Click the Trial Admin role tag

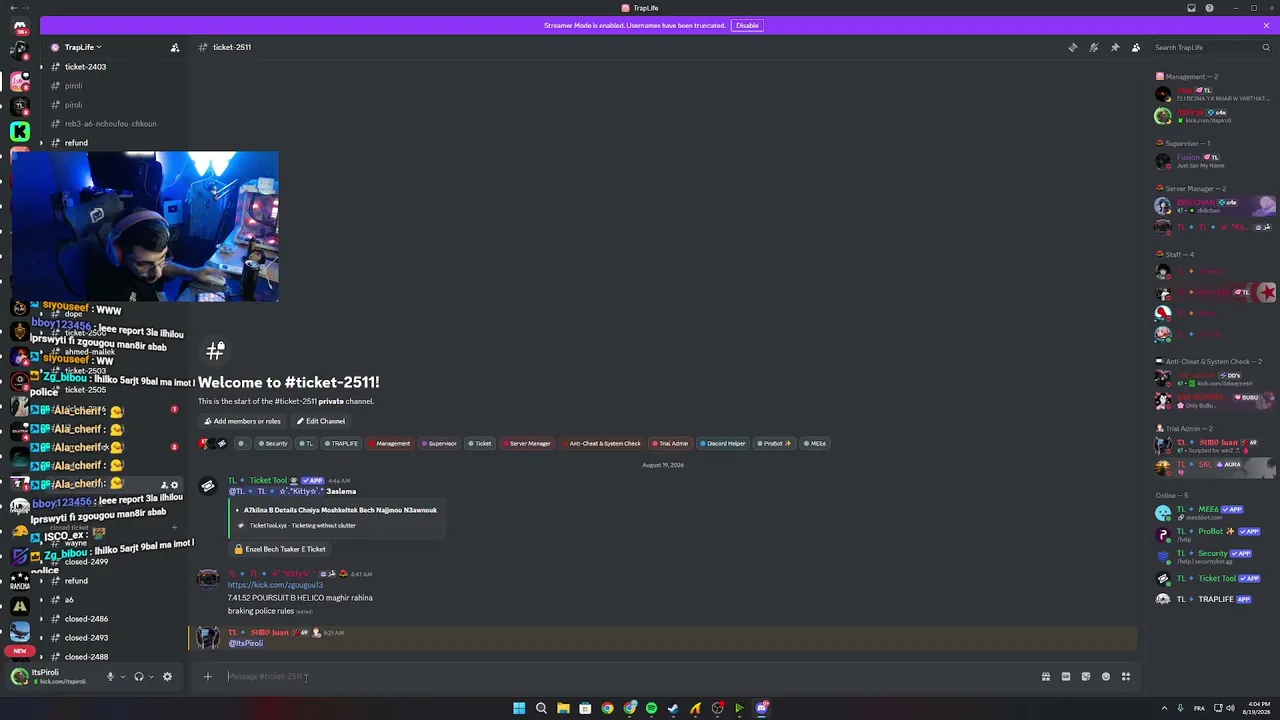pos(671,443)
